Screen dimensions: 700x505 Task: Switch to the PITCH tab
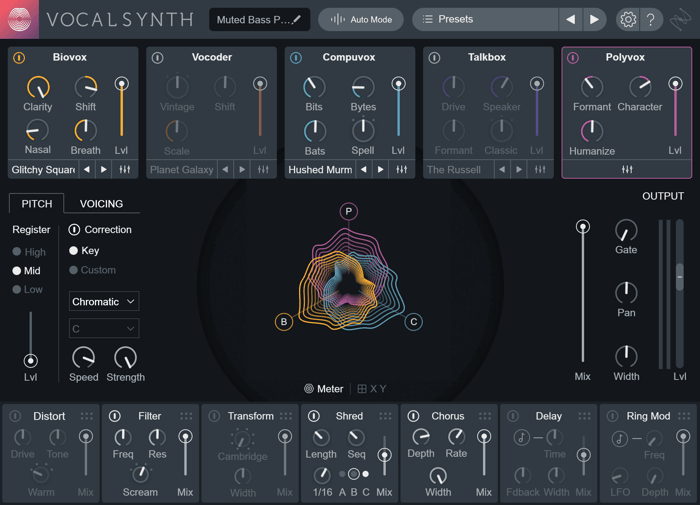(x=37, y=204)
